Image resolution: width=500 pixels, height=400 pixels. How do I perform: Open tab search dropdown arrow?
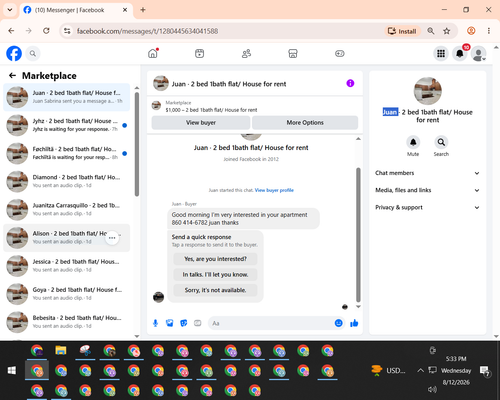[10, 10]
